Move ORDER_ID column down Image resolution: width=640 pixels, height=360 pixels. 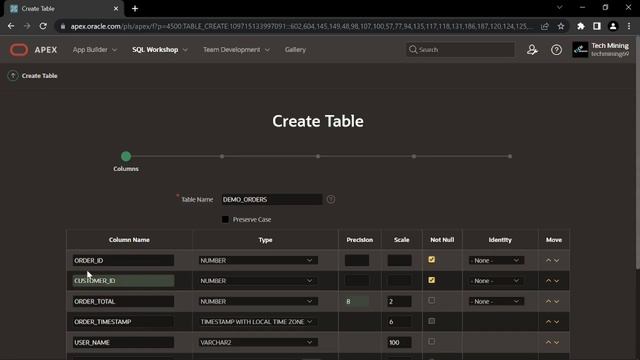tap(557, 260)
